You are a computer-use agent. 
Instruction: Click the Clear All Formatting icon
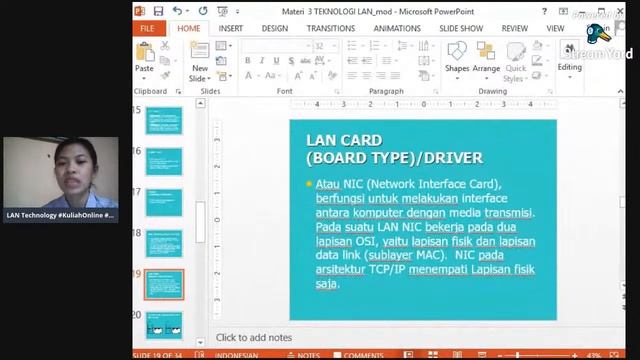(332, 76)
